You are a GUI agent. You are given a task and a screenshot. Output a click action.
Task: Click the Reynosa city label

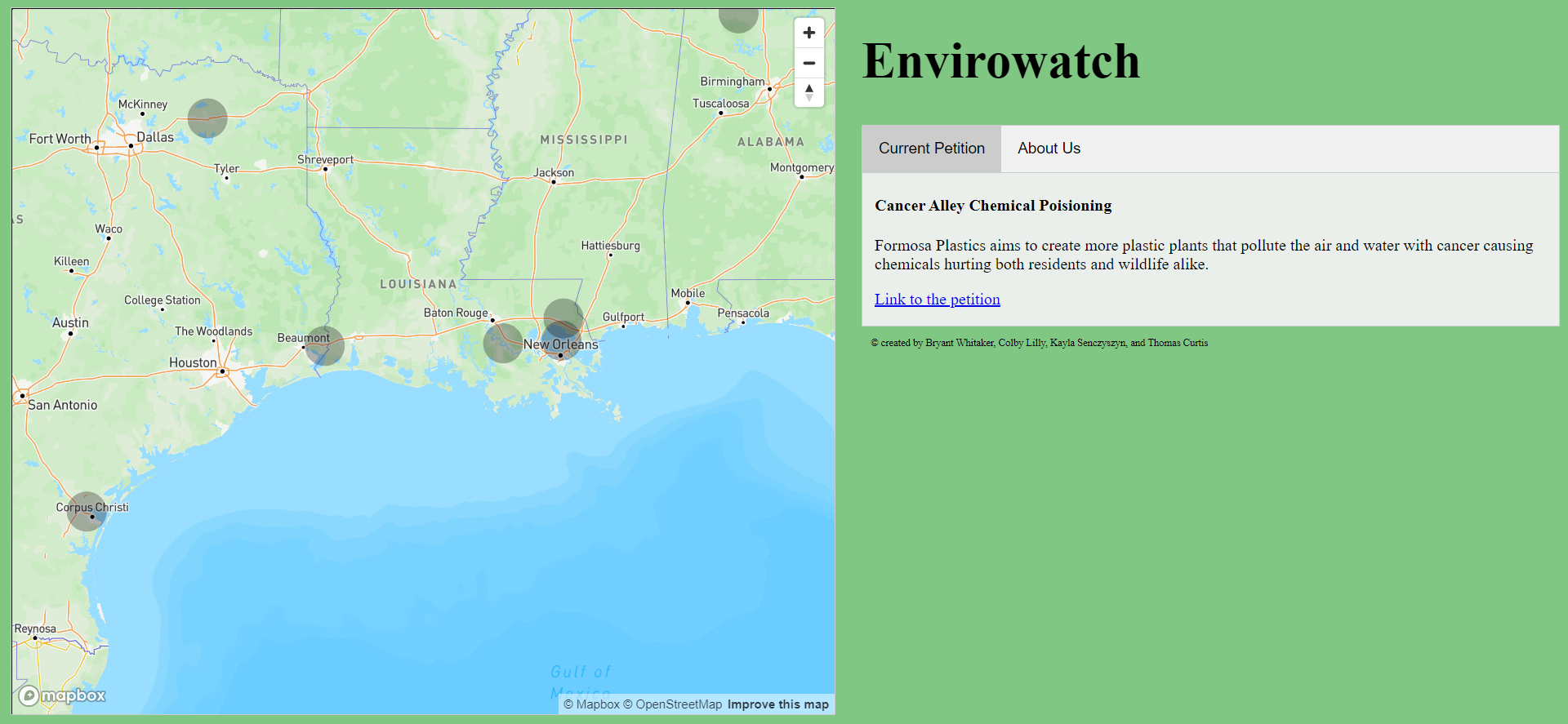click(x=35, y=629)
